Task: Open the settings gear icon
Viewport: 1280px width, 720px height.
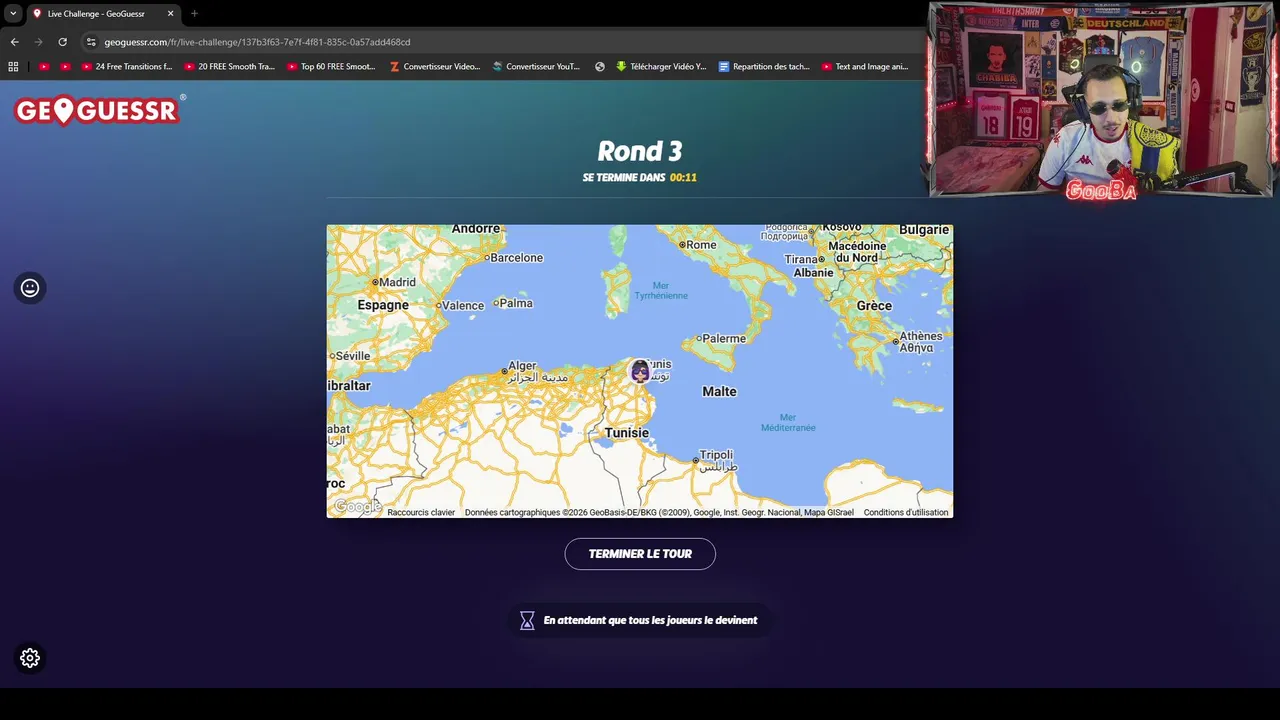Action: coord(30,658)
